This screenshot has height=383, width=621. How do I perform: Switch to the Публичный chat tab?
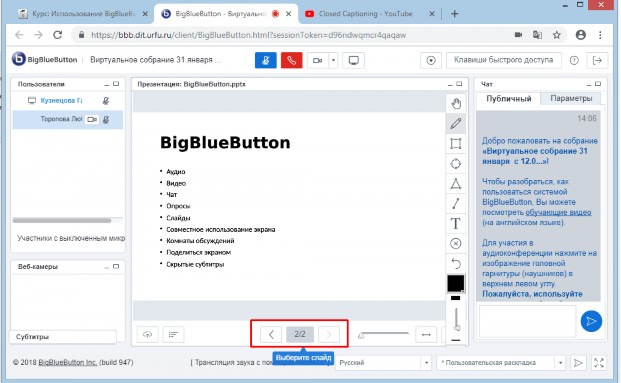(509, 99)
